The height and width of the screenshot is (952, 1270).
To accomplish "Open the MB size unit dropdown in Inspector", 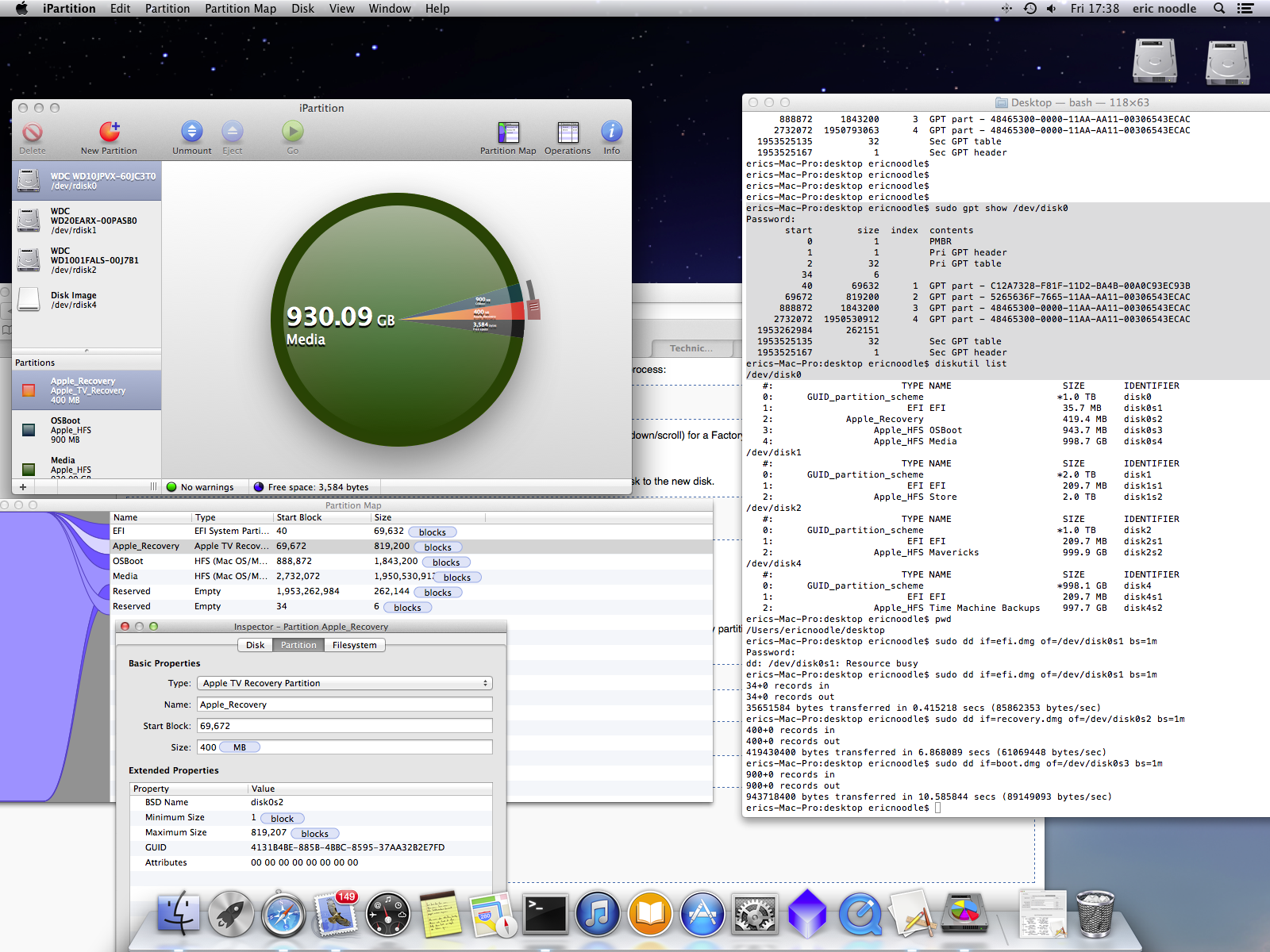I will (240, 747).
